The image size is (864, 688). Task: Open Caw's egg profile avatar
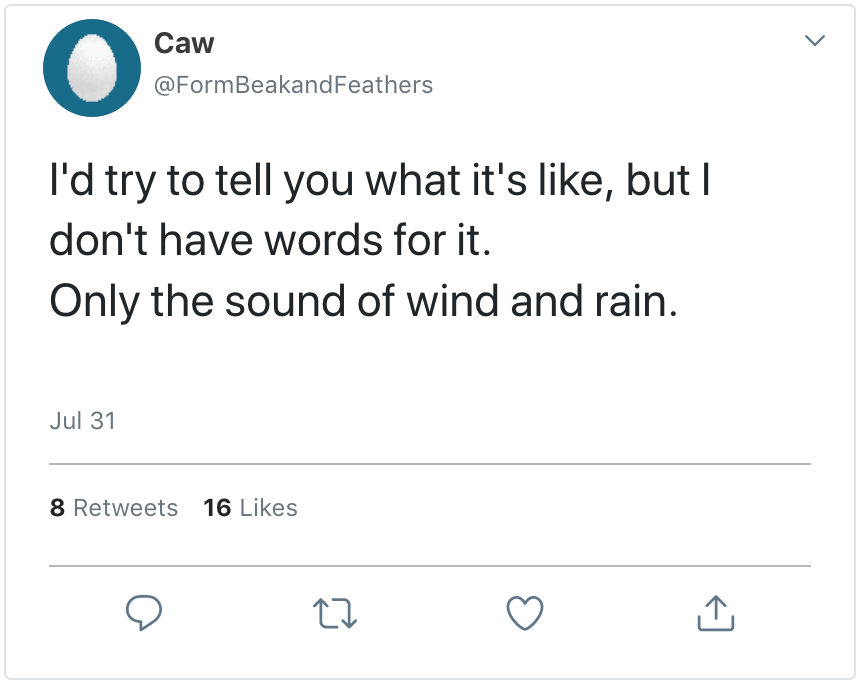(x=90, y=68)
